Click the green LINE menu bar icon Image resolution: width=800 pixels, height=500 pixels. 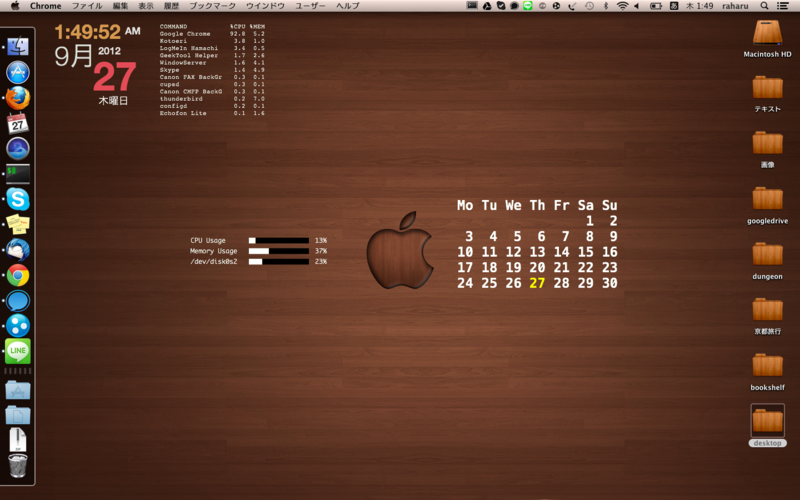click(528, 6)
